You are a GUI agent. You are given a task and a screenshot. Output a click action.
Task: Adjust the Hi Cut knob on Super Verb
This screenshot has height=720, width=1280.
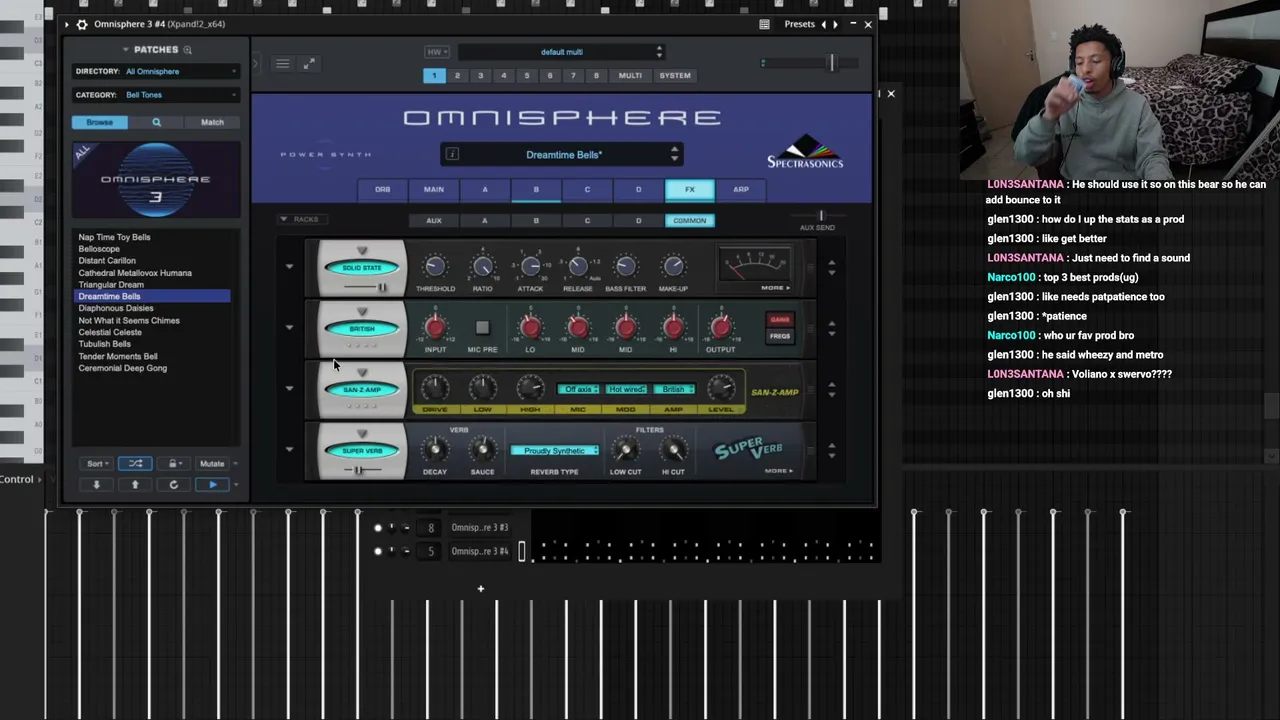tap(673, 450)
